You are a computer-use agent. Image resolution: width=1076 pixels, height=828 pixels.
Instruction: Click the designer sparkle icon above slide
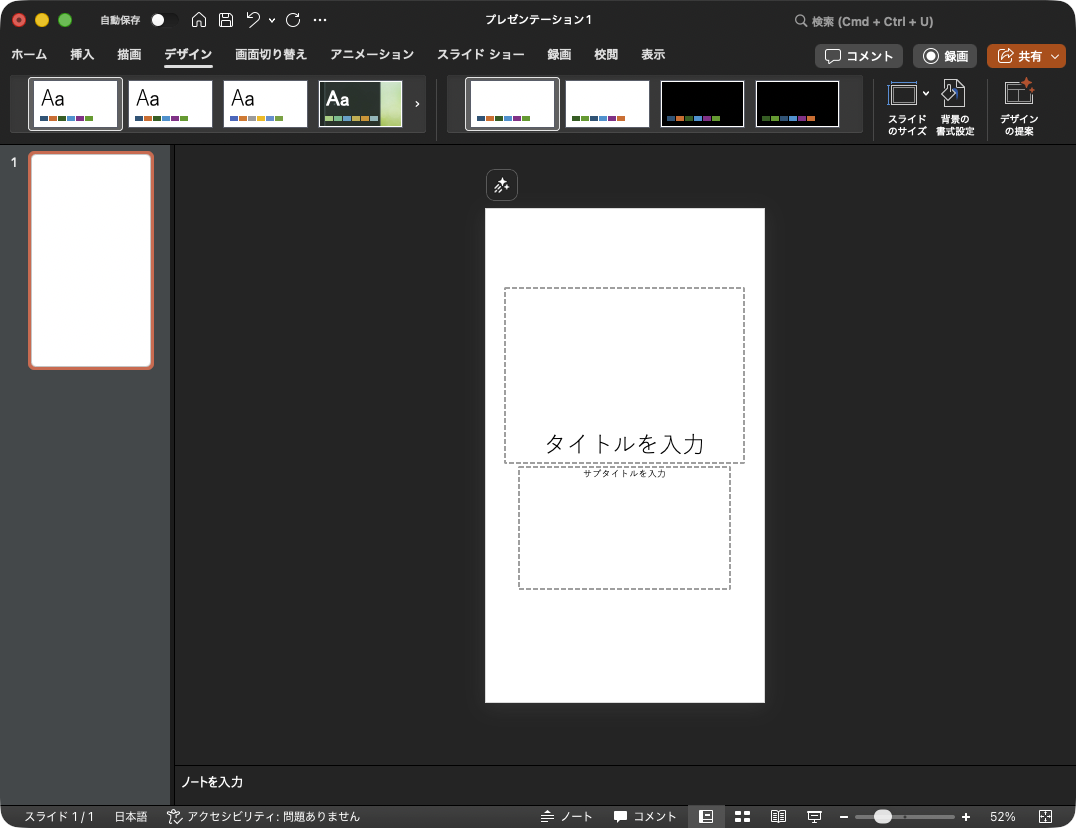(502, 186)
